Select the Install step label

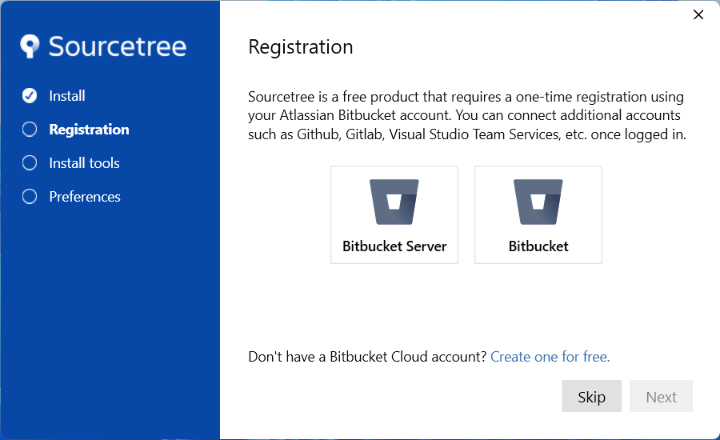(x=67, y=96)
